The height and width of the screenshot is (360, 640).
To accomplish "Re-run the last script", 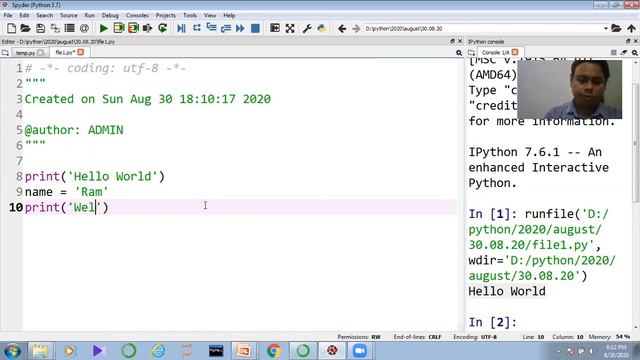I will click(162, 28).
